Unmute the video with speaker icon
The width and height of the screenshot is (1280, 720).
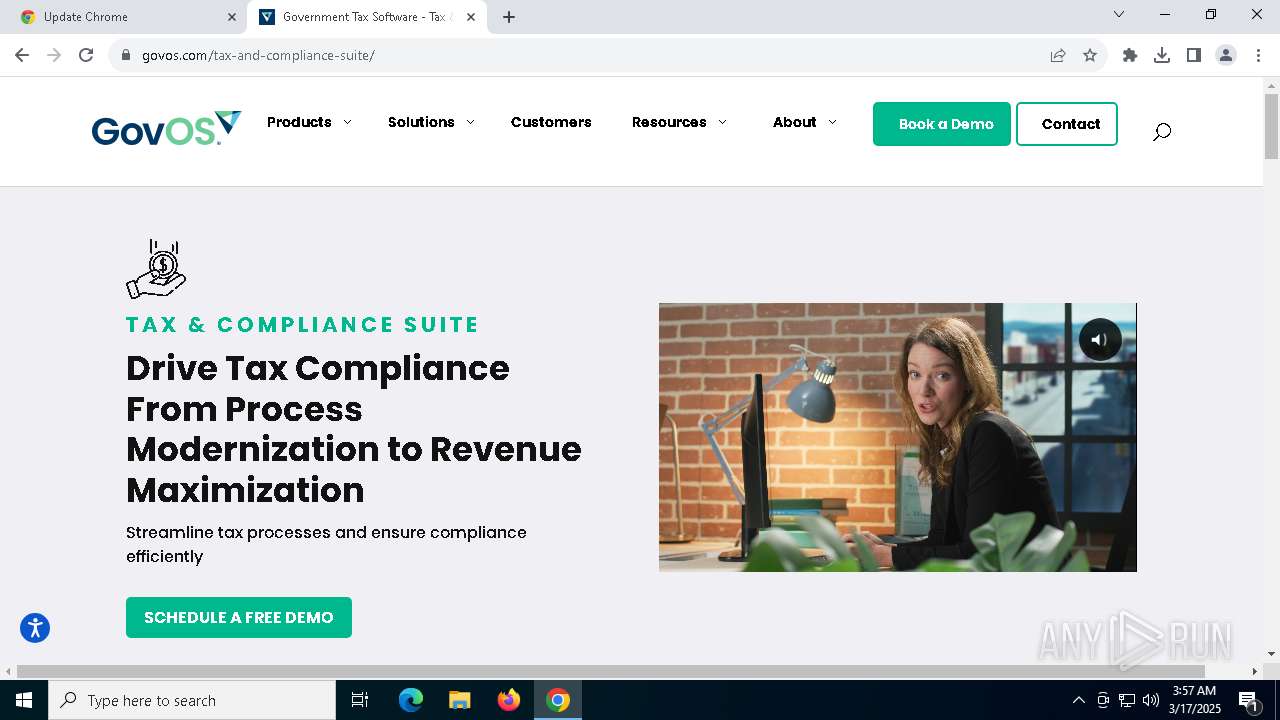1100,340
